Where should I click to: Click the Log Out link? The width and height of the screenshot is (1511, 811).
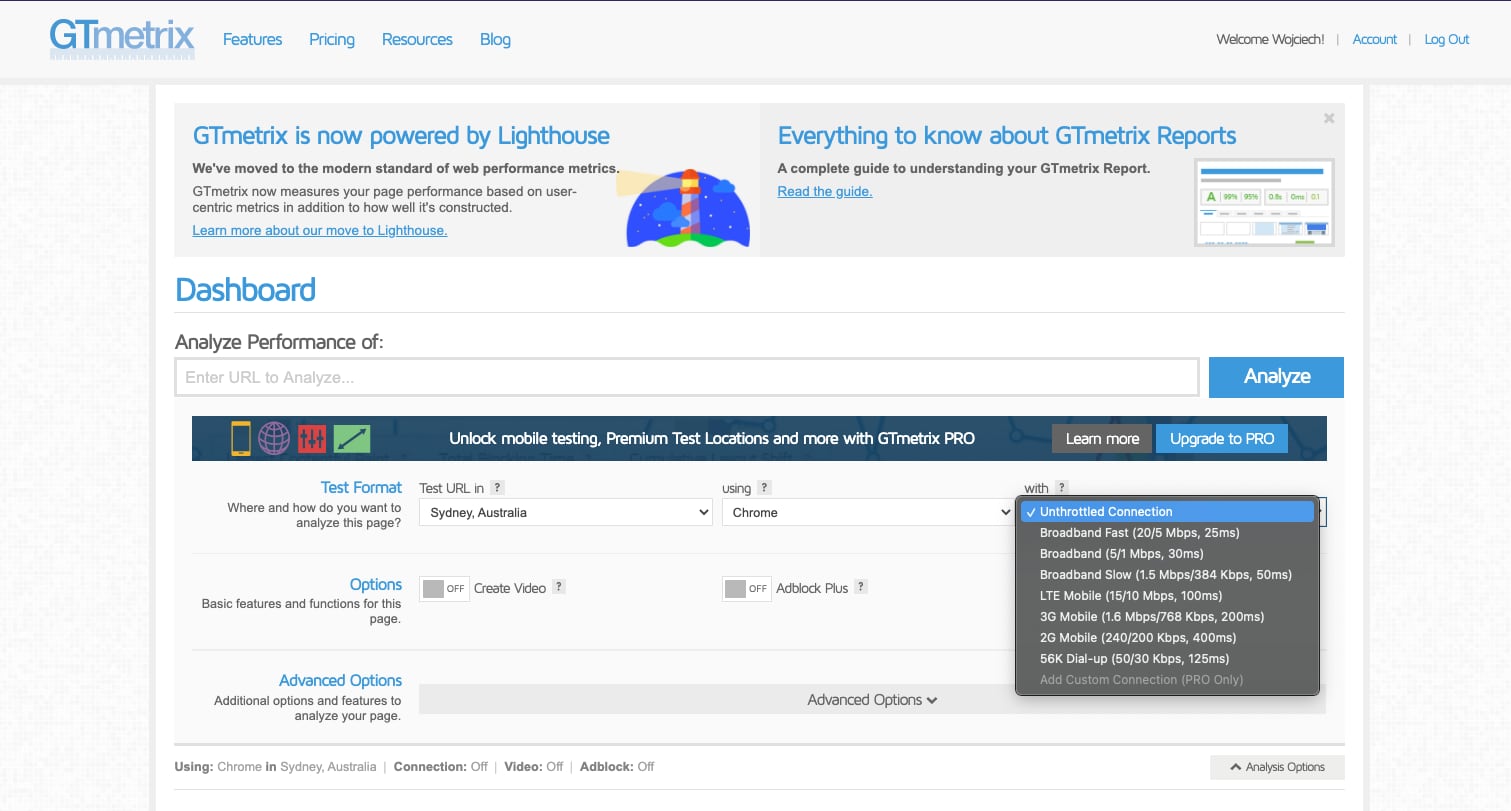1447,39
